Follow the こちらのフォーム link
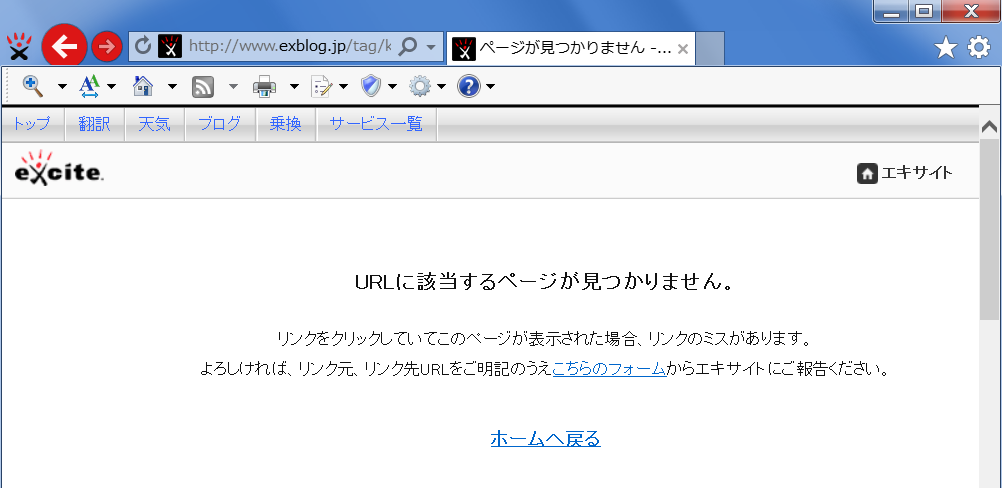The width and height of the screenshot is (1002, 488). tap(610, 369)
